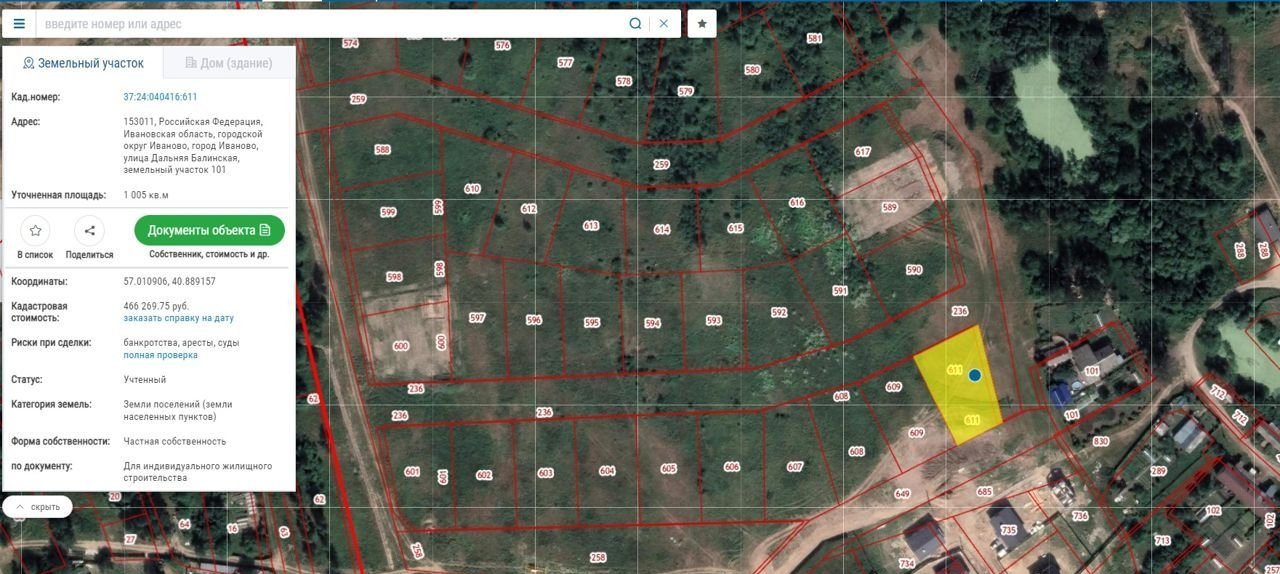The width and height of the screenshot is (1280, 574).
Task: Click parcel 588 on the map
Action: coord(382,150)
